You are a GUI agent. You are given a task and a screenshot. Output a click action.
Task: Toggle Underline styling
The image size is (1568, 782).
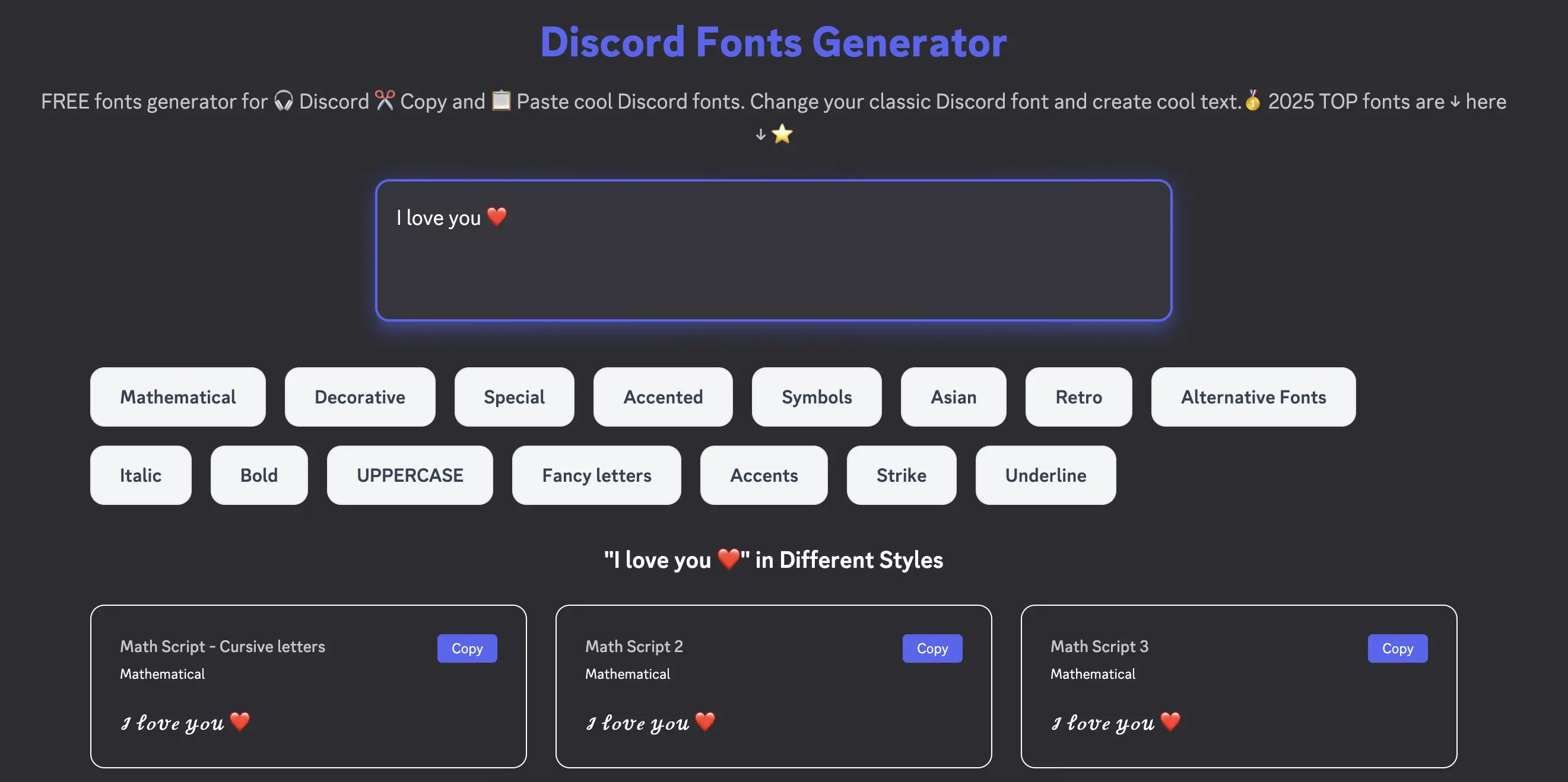(1045, 475)
